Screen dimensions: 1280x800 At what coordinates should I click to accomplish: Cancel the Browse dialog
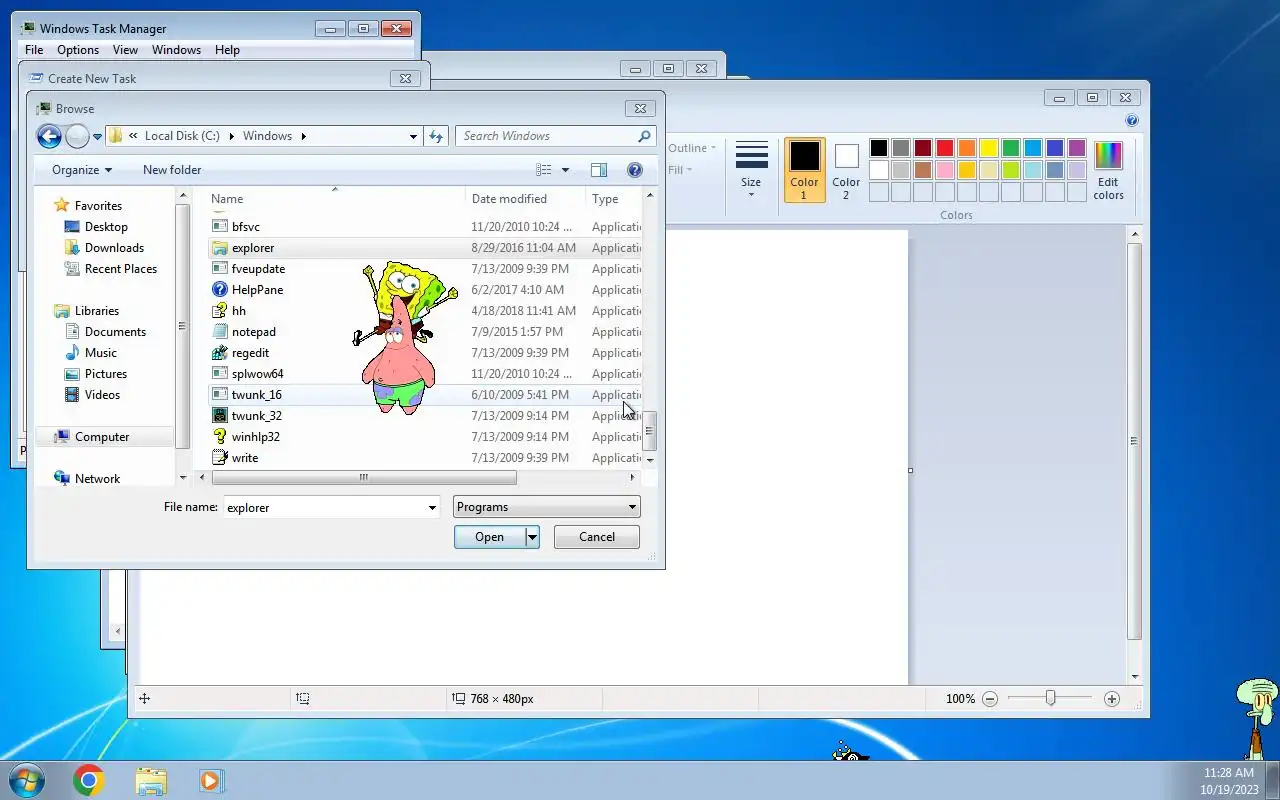[x=597, y=537]
